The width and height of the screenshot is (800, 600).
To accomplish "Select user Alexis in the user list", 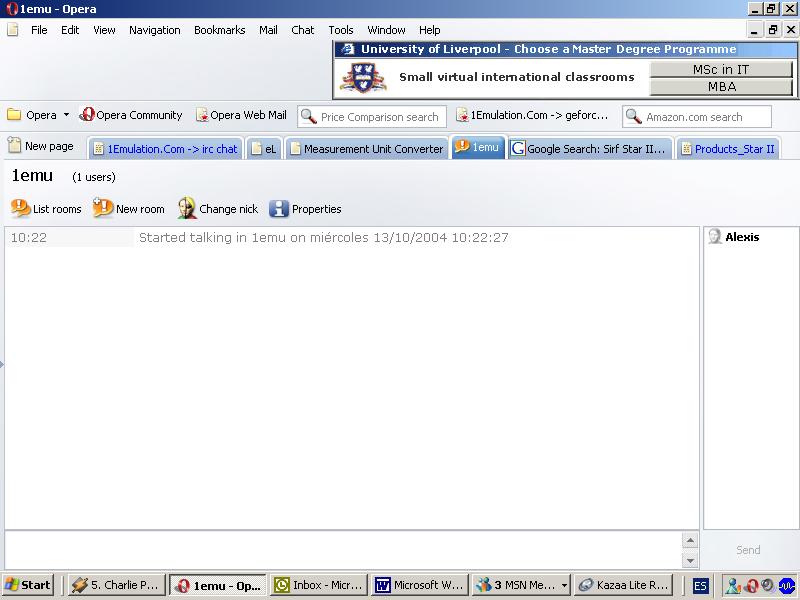I will [734, 237].
